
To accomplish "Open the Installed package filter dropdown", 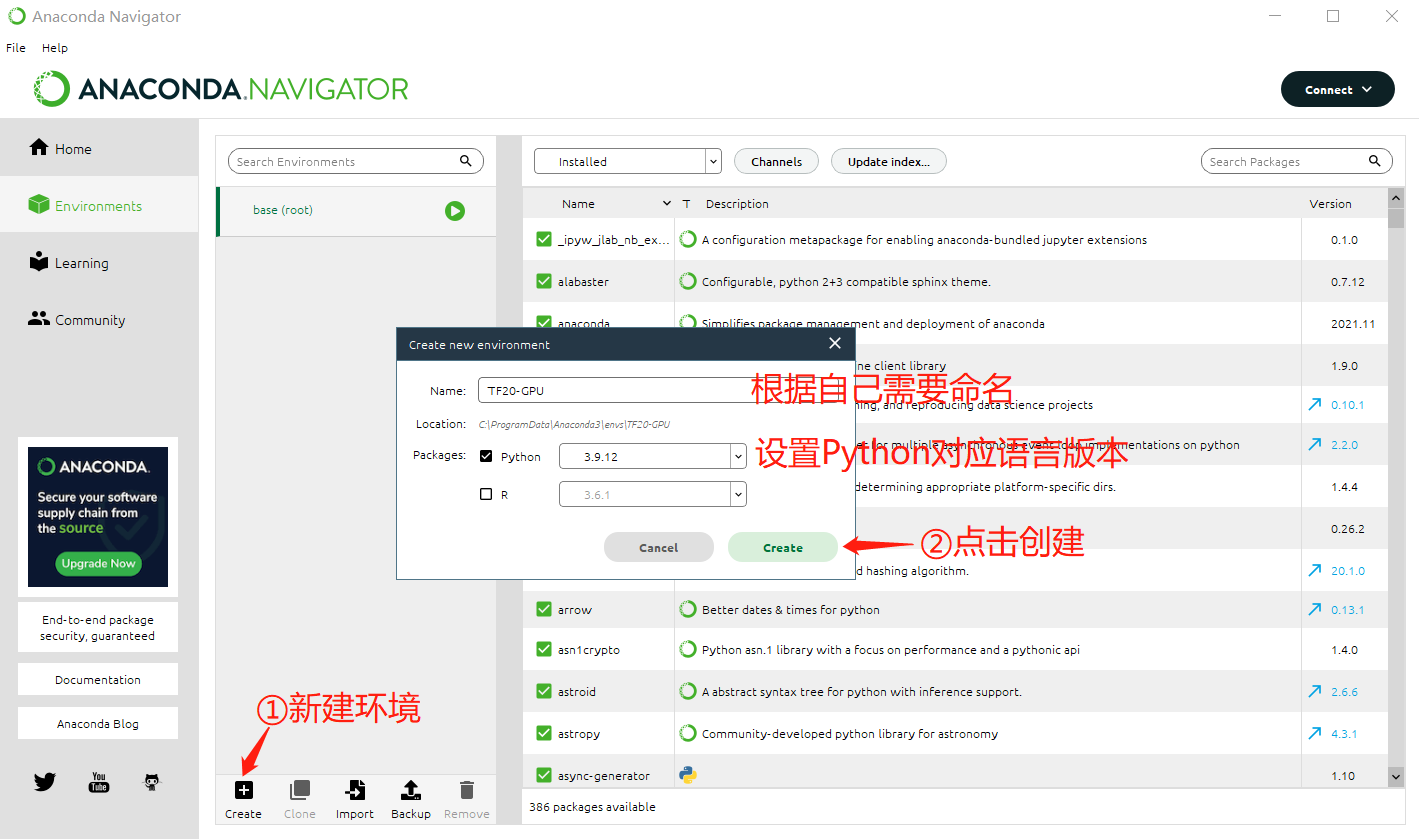I will point(628,161).
